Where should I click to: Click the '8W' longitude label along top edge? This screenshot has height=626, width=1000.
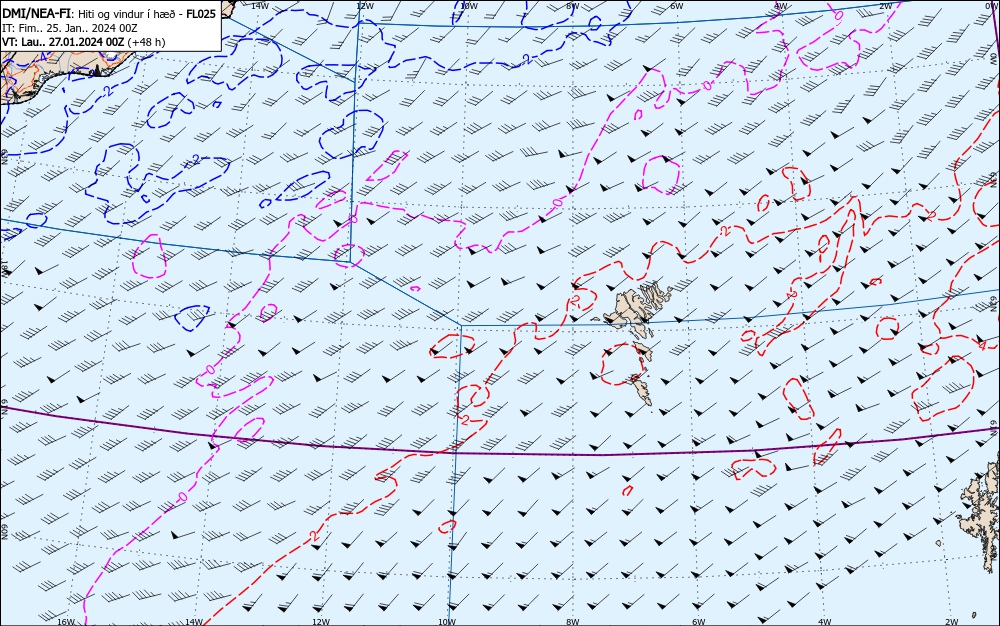[573, 6]
